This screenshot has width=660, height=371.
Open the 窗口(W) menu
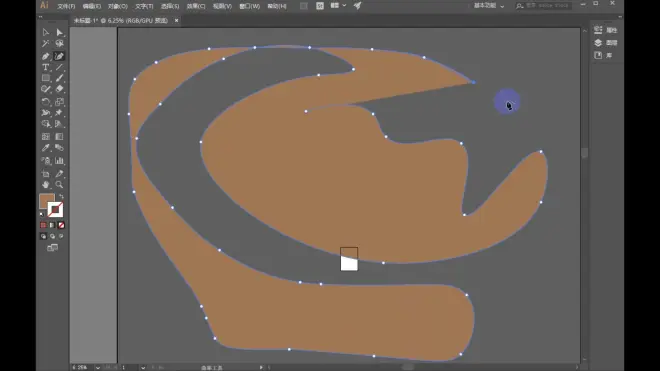(249, 6)
